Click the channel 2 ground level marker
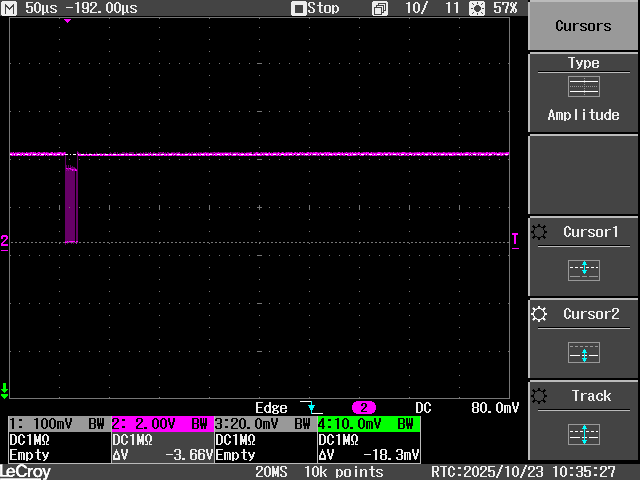Image resolution: width=640 pixels, height=480 pixels. (x=4, y=242)
